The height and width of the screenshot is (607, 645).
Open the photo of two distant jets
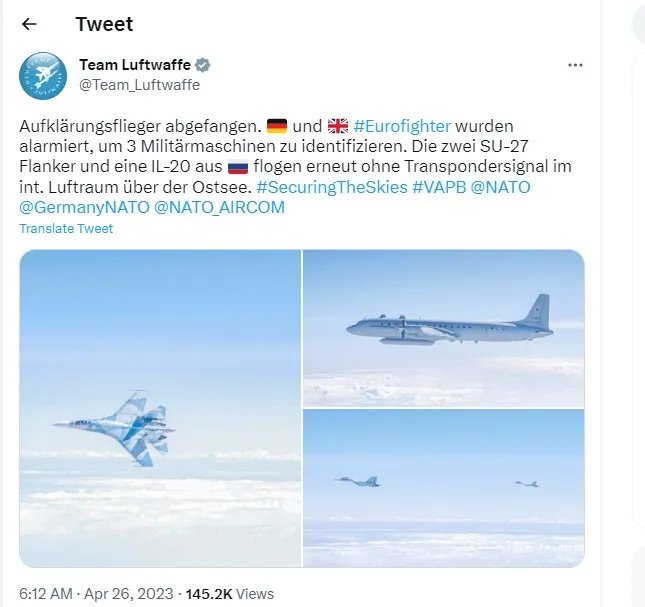(x=443, y=488)
